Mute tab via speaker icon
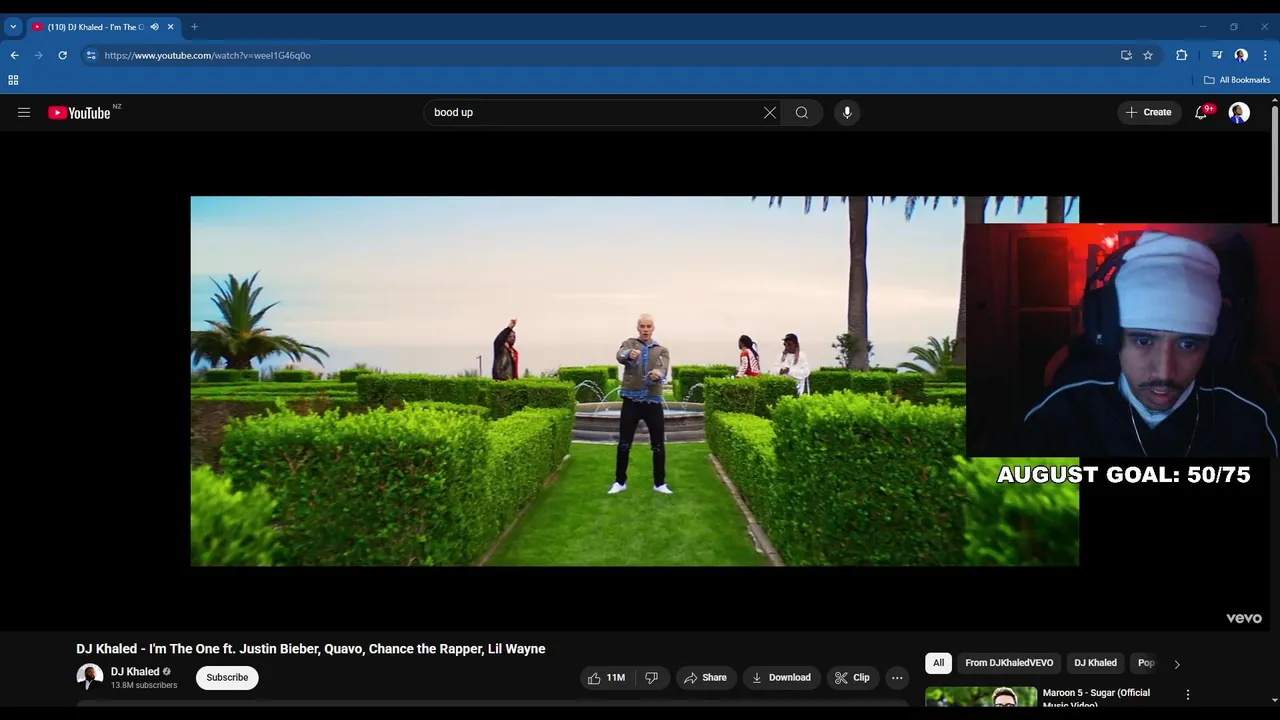The image size is (1280, 720). pos(154,27)
